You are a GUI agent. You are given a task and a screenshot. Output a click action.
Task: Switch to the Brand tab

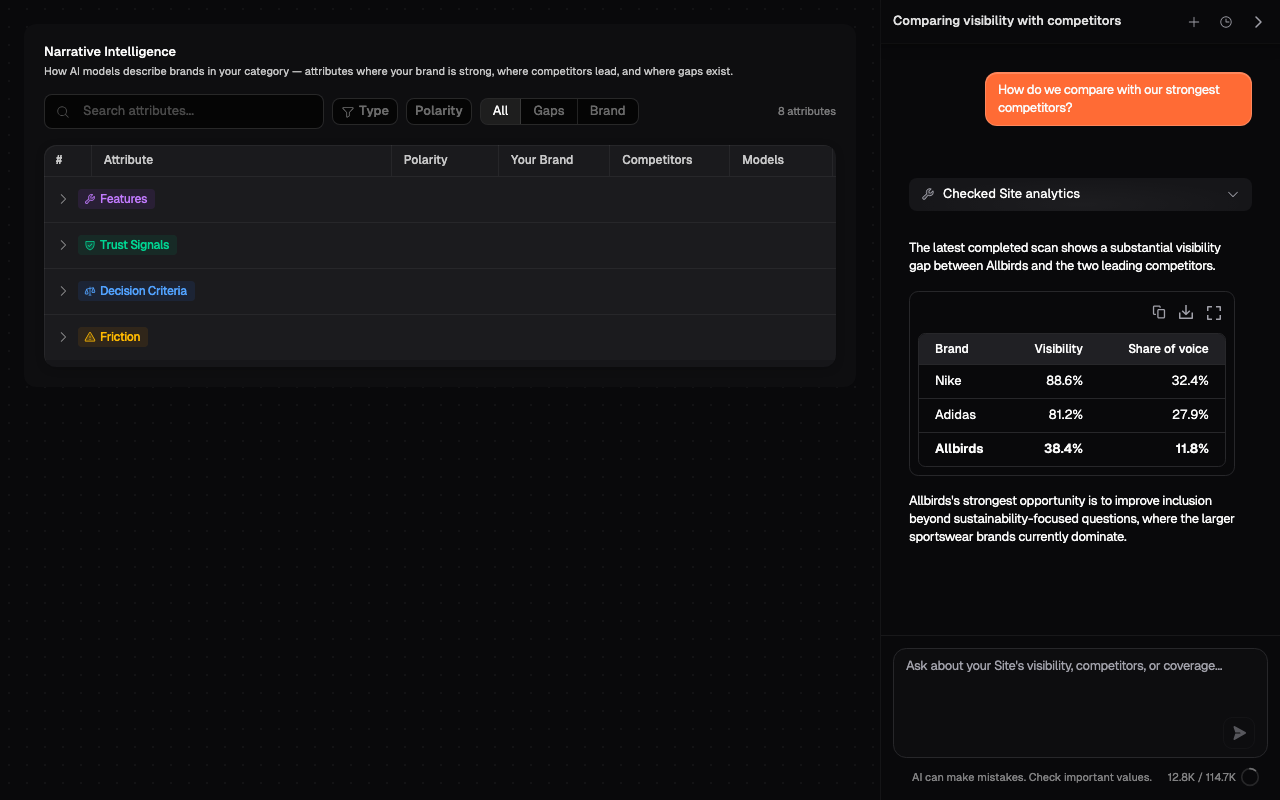[607, 111]
